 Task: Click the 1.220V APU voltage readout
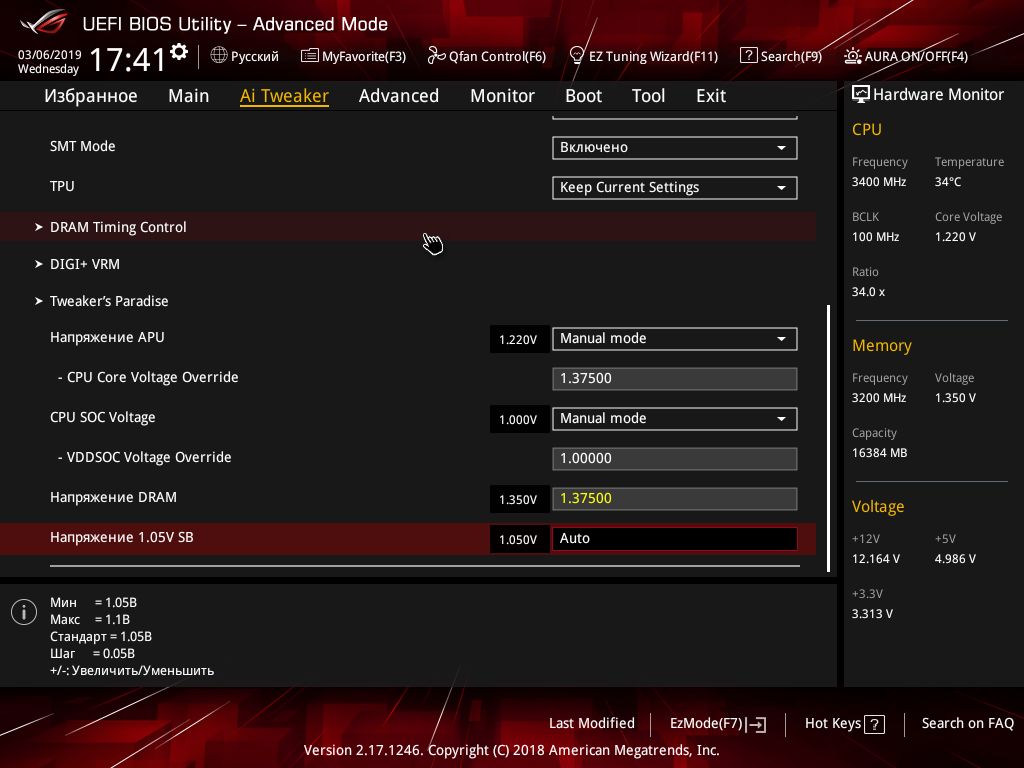(519, 340)
